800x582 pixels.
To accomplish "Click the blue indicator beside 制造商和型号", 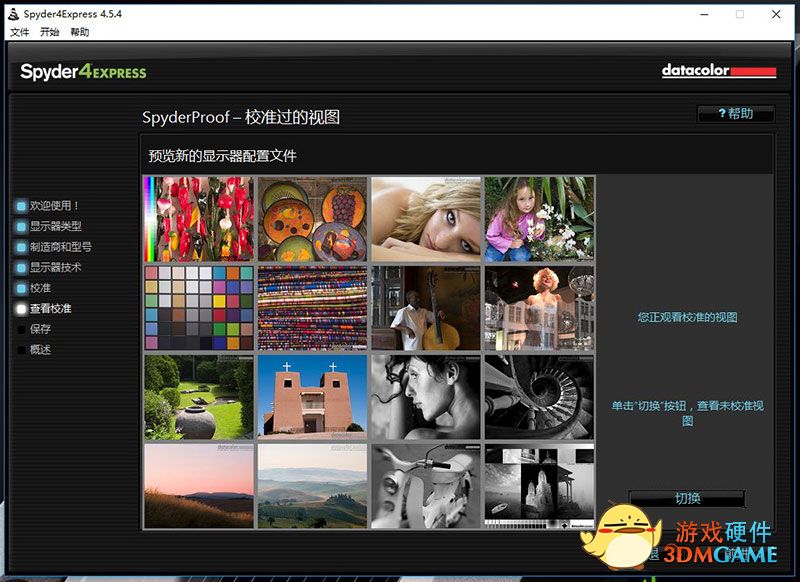I will (x=21, y=247).
